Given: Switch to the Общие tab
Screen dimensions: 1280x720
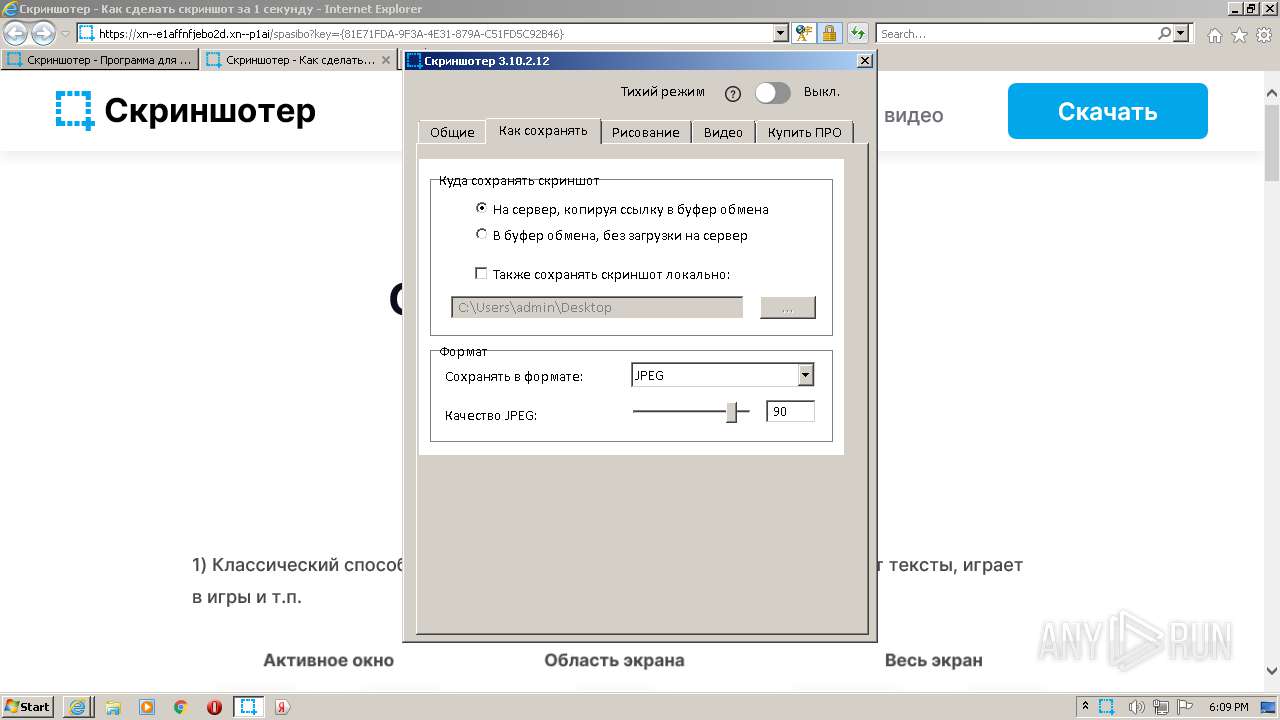Looking at the screenshot, I should coord(452,132).
